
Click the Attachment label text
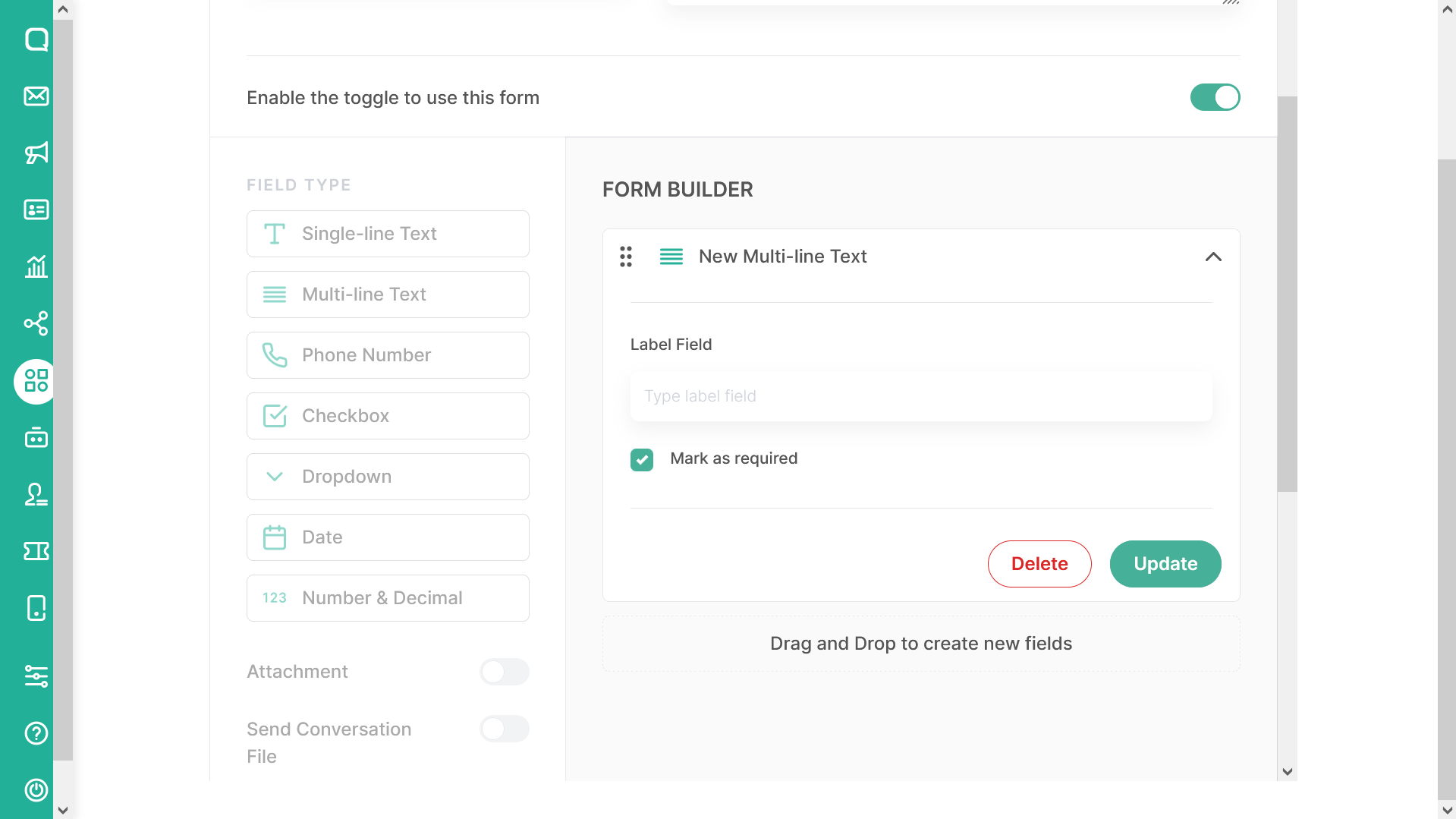297,672
